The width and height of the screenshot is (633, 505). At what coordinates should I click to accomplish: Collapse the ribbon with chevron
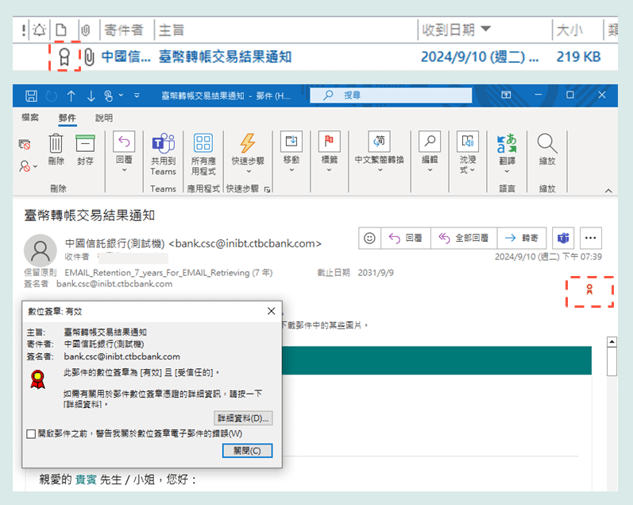pos(608,190)
